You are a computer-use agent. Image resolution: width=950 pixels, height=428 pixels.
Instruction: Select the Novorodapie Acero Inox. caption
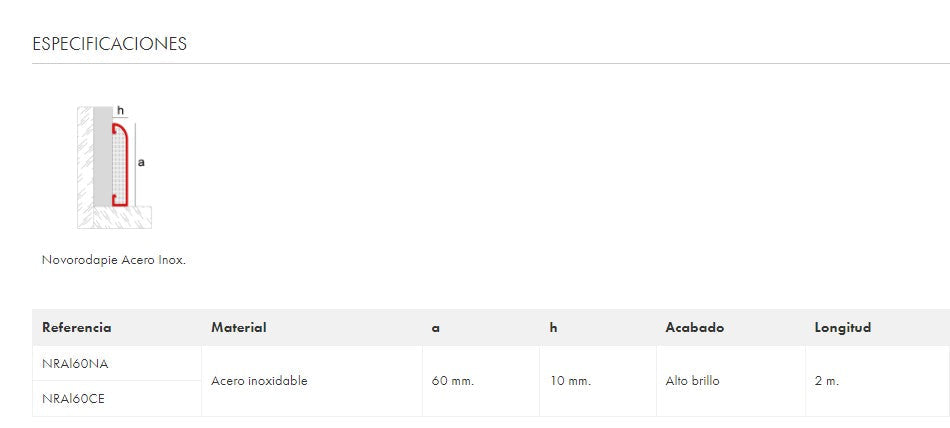(x=114, y=260)
